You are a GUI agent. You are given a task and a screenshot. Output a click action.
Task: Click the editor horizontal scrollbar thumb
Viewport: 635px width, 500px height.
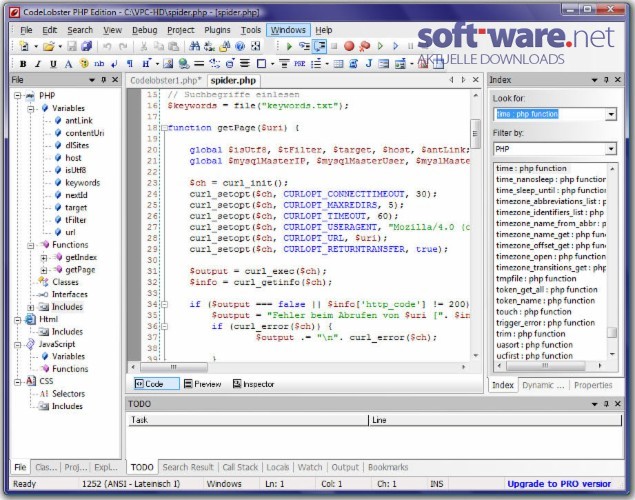click(x=174, y=367)
